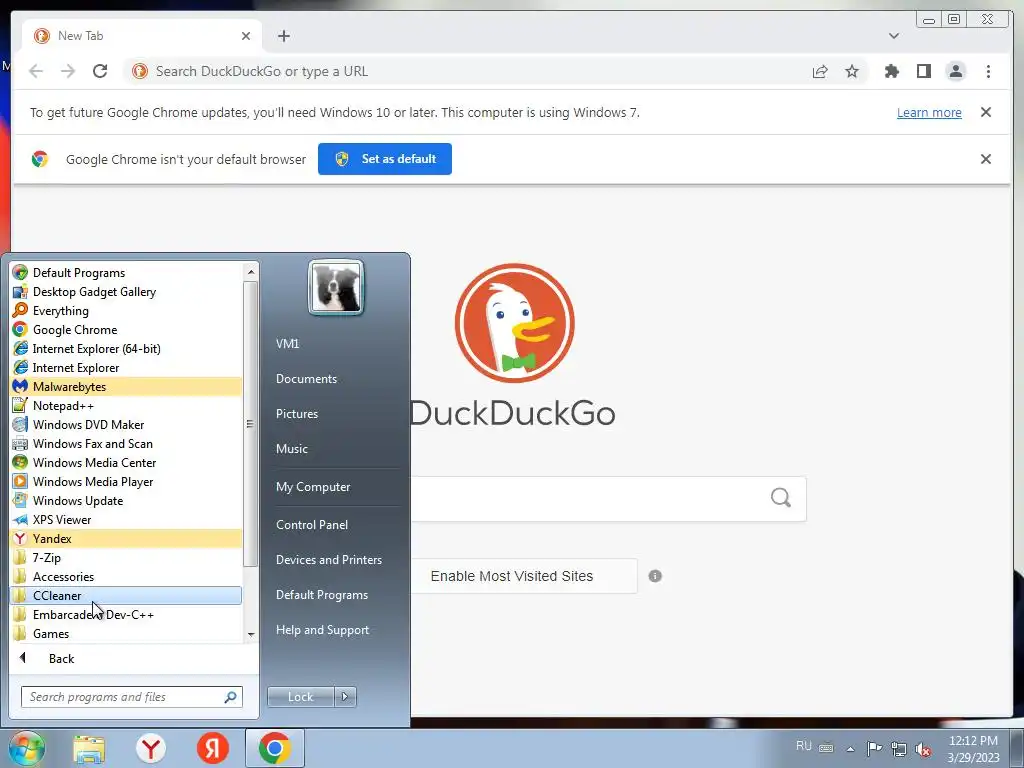
Task: Open the white Yandex Browser taskbar icon
Action: tap(151, 749)
